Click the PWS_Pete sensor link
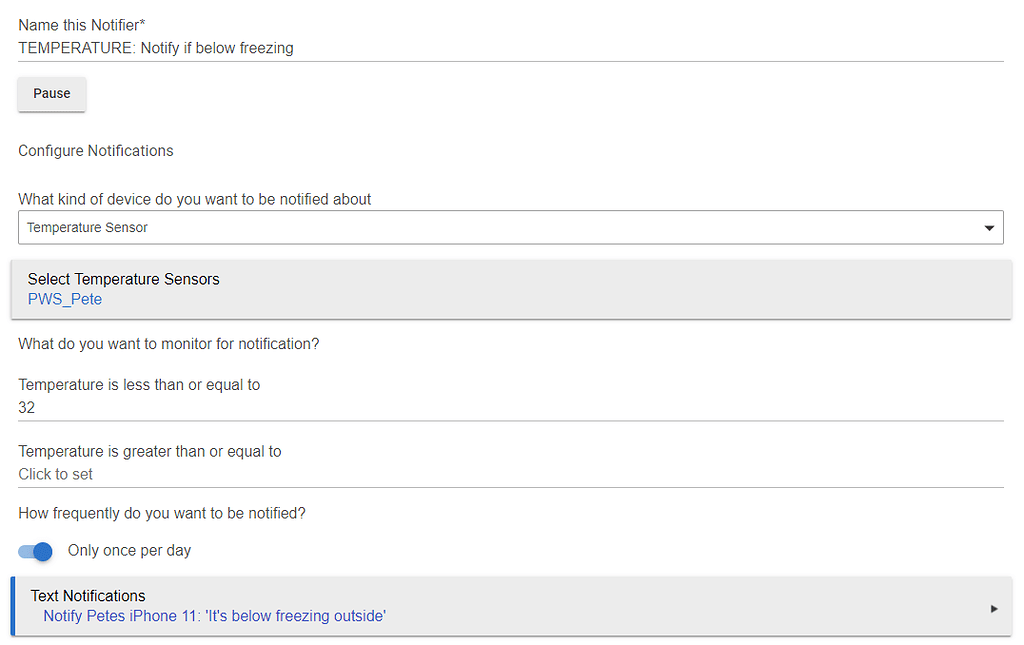Screen dimensions: 1024x645 tap(65, 299)
